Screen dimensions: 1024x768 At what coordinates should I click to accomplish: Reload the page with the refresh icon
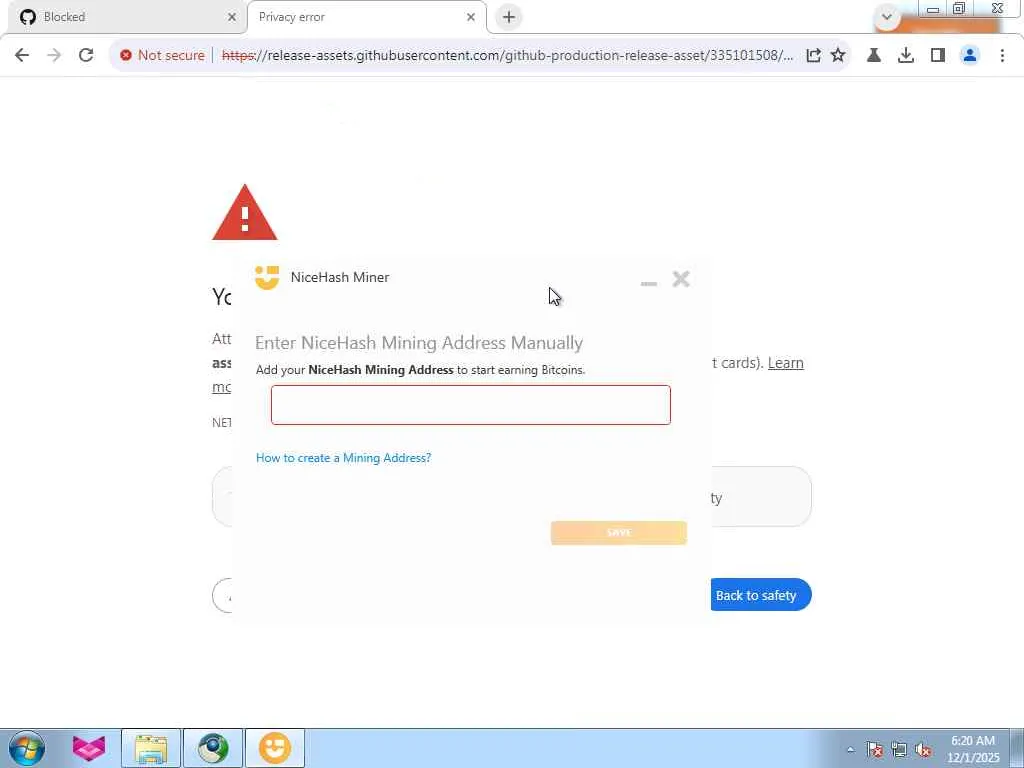86,56
